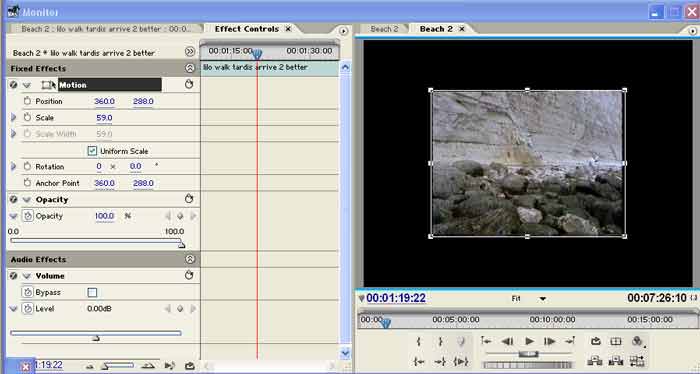Collapse the Volume effect section
The image size is (700, 374).
27,276
